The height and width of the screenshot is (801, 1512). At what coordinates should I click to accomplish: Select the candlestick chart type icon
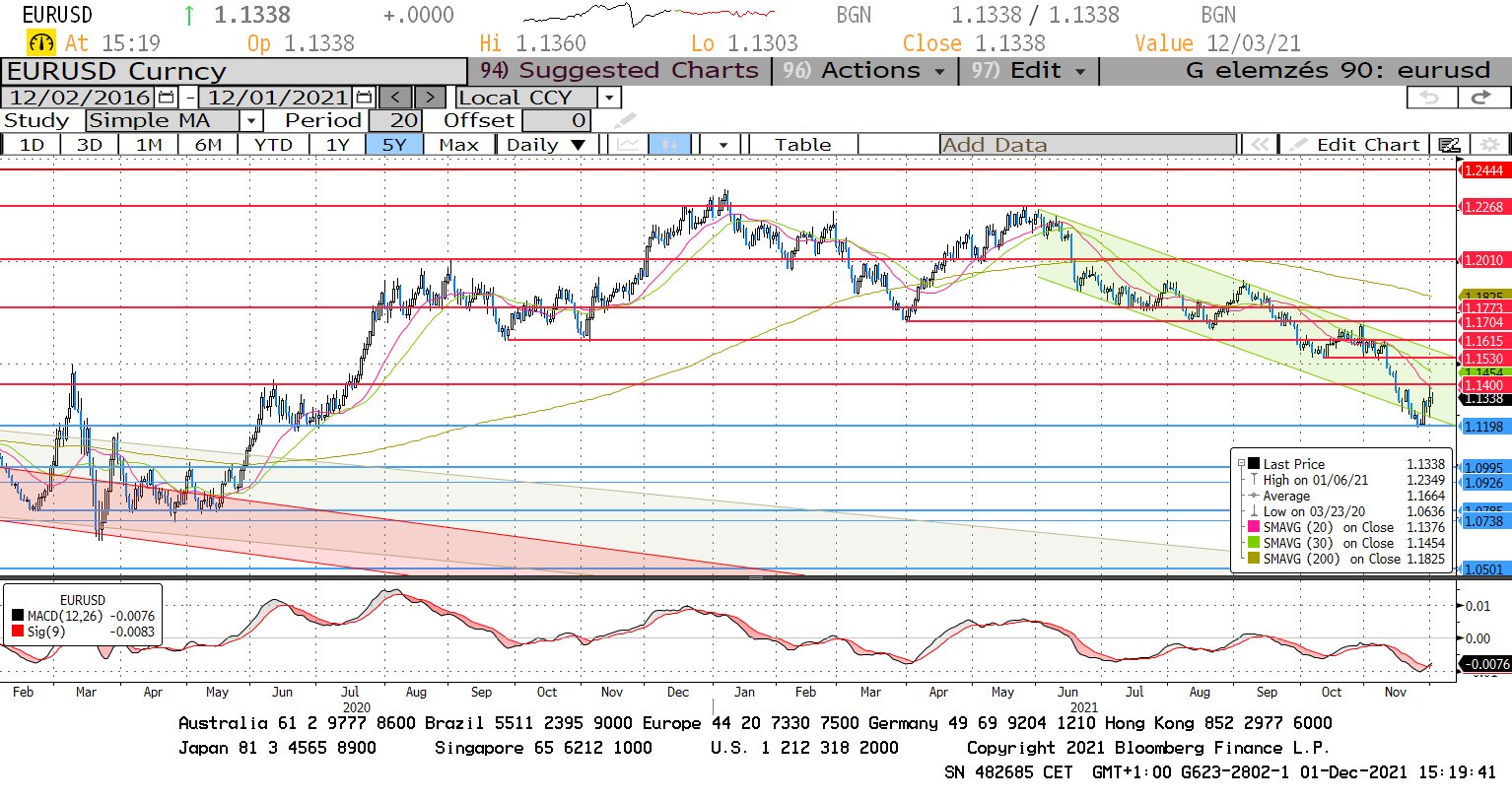tap(669, 145)
